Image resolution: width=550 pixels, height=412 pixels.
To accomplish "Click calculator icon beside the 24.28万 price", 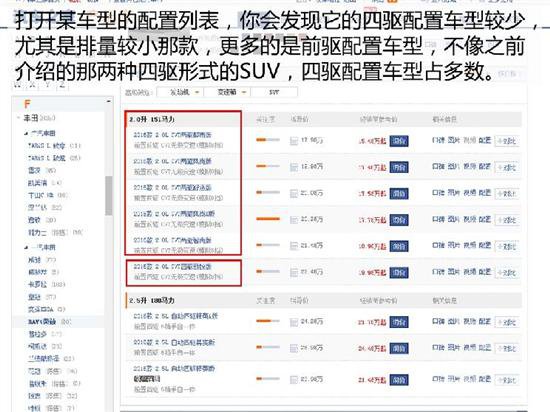I will 294,322.
